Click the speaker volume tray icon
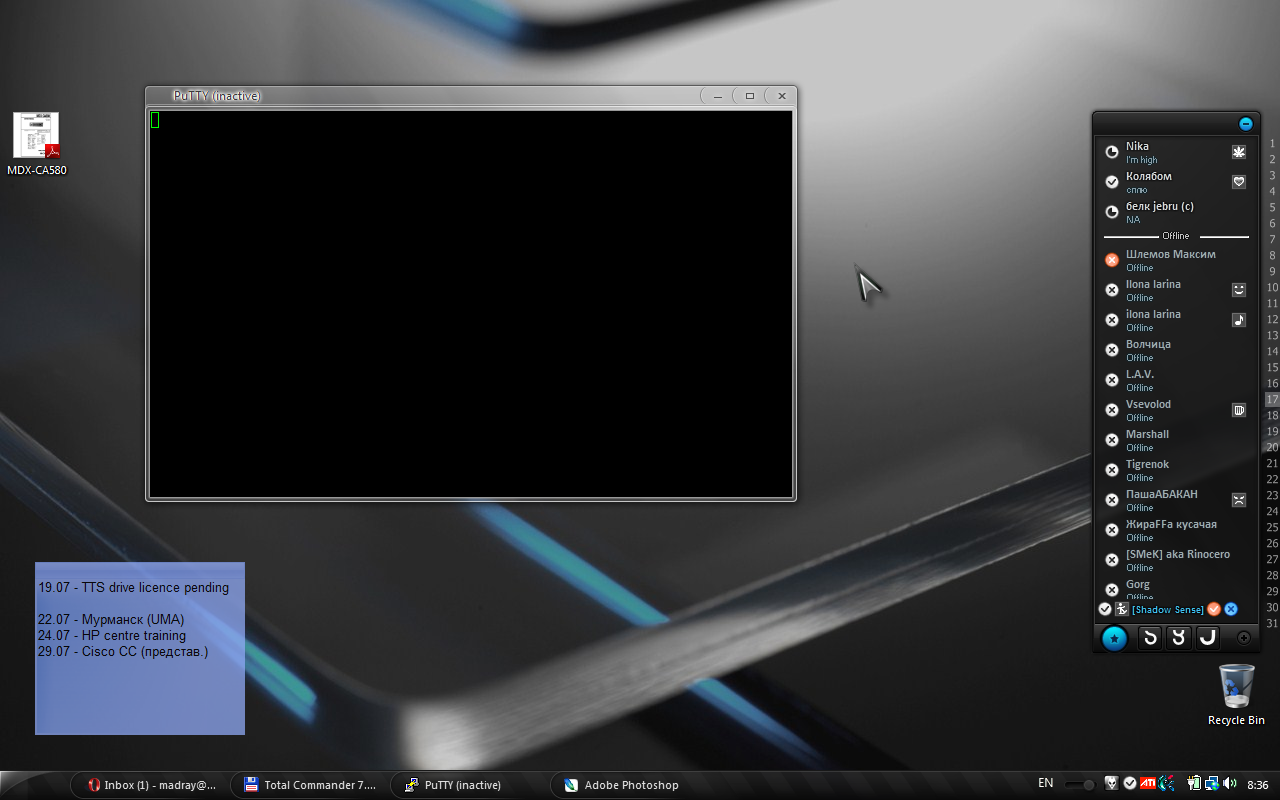Viewport: 1280px width, 800px height. tap(1229, 783)
